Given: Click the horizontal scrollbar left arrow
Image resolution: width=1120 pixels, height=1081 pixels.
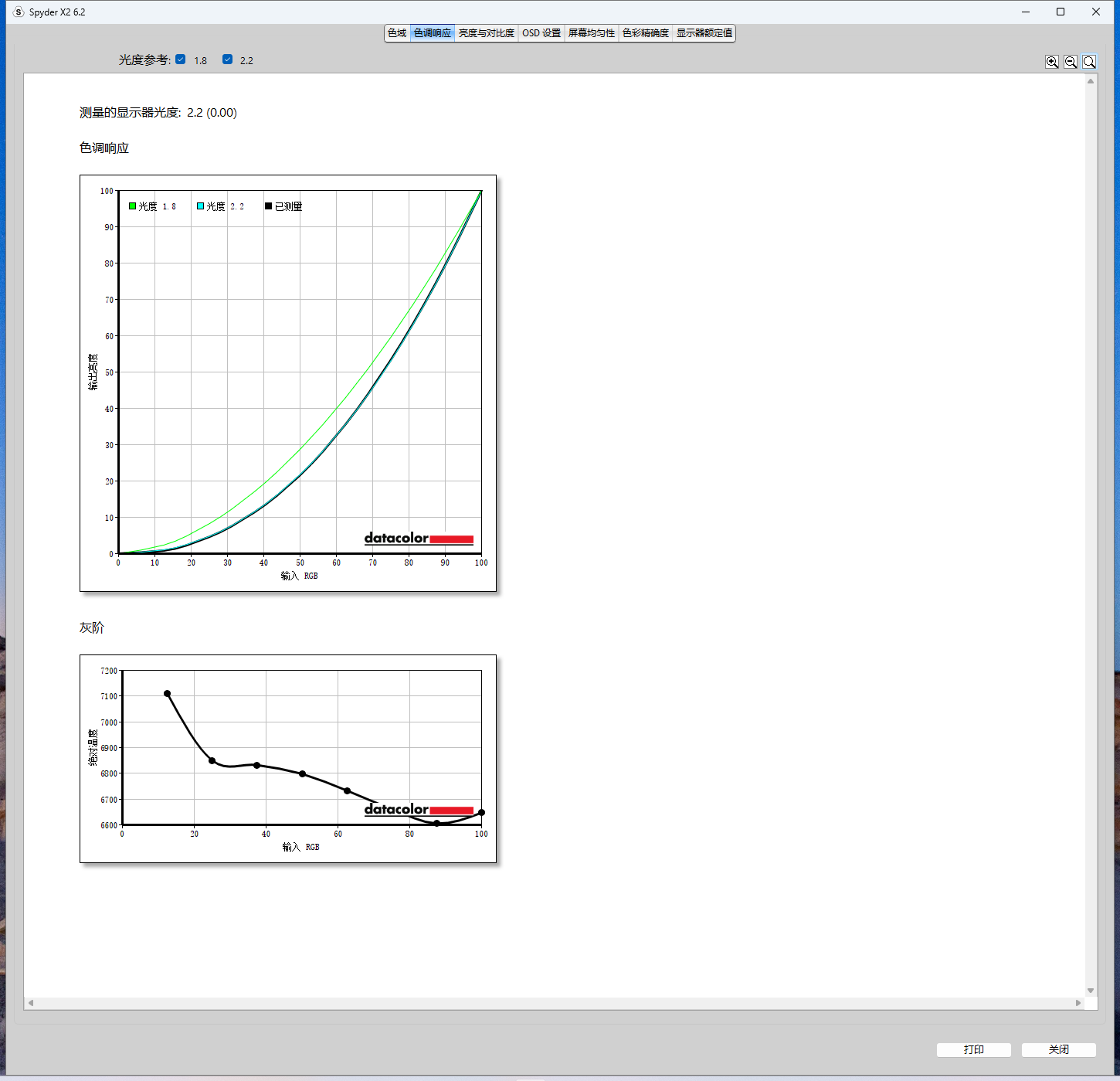Looking at the screenshot, I should [31, 1003].
